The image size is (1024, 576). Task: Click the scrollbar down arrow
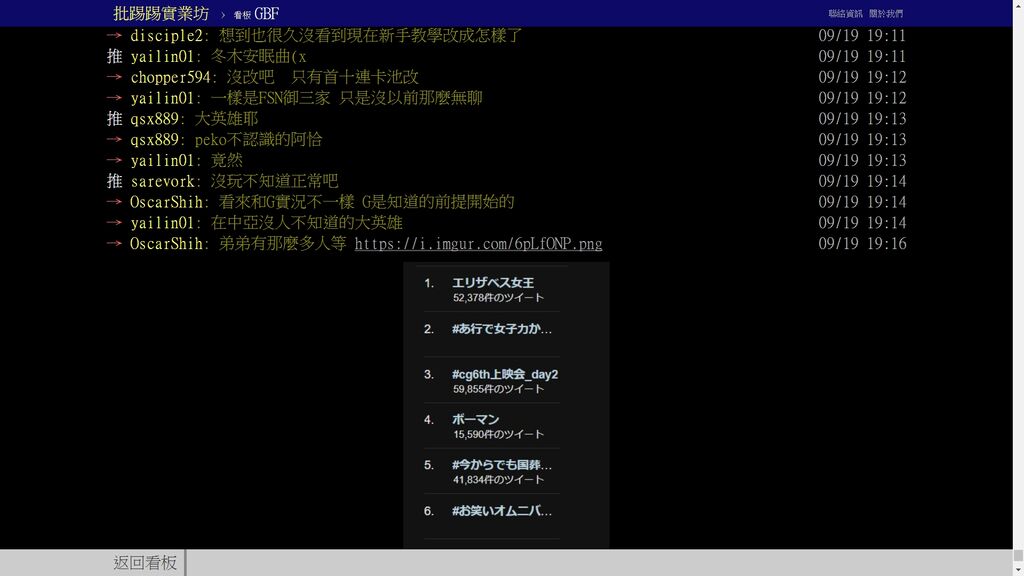coord(1018,570)
